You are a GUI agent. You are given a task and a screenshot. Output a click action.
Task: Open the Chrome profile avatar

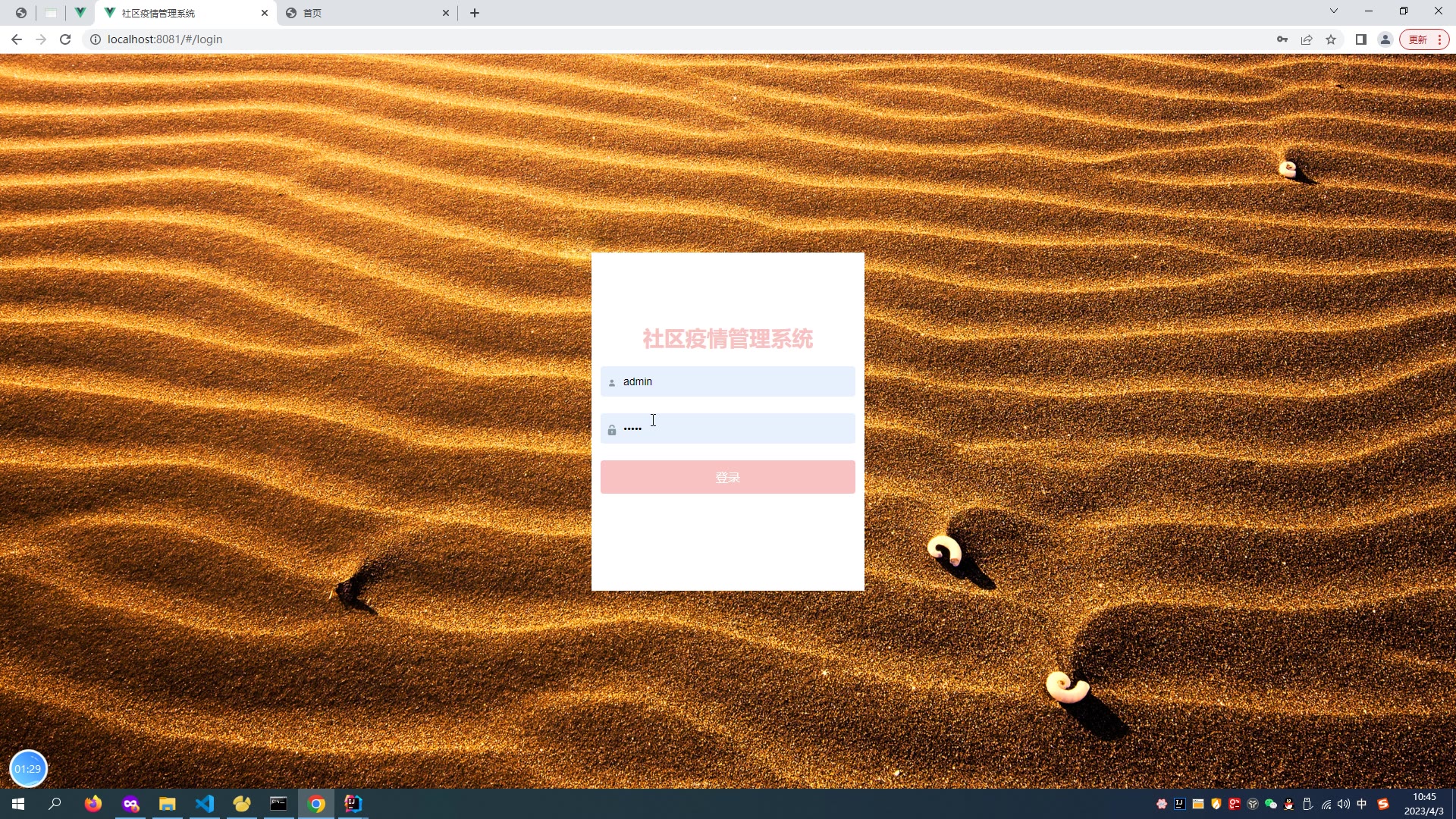(x=1385, y=39)
